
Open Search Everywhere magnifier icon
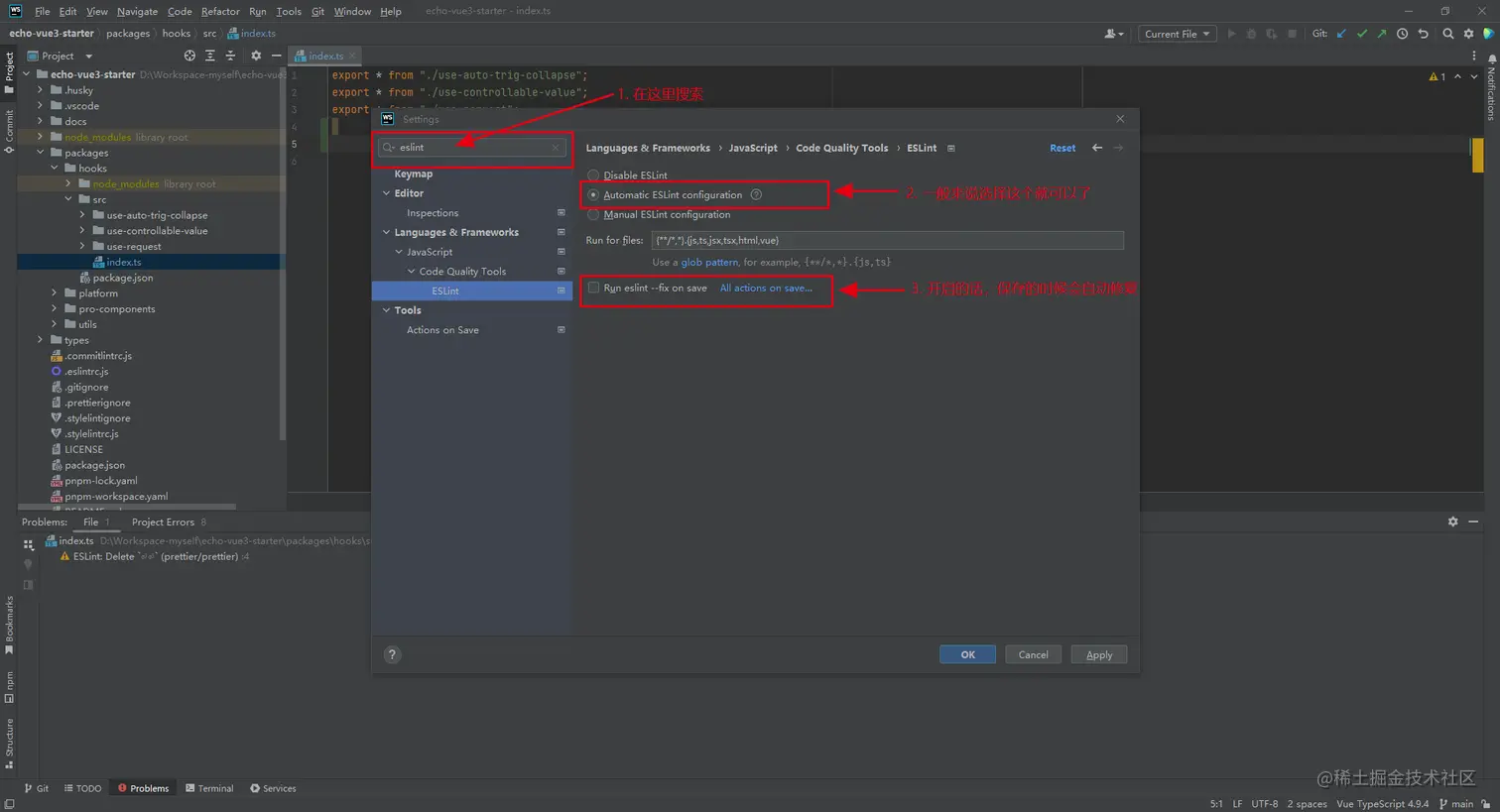click(x=1448, y=34)
